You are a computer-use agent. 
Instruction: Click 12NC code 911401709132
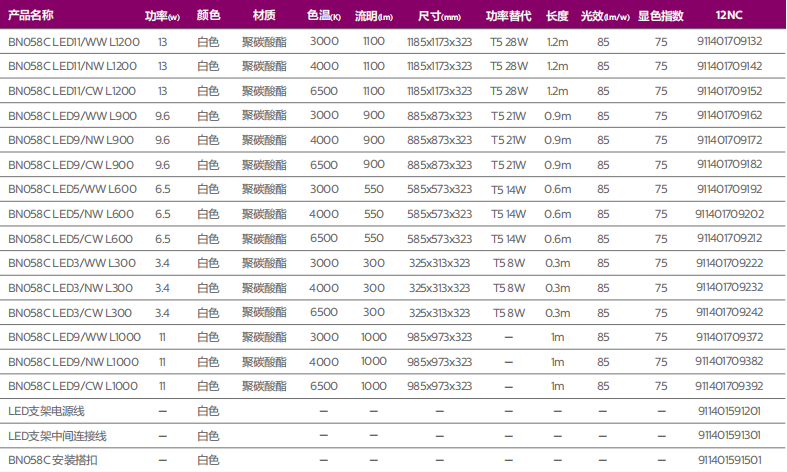729,41
